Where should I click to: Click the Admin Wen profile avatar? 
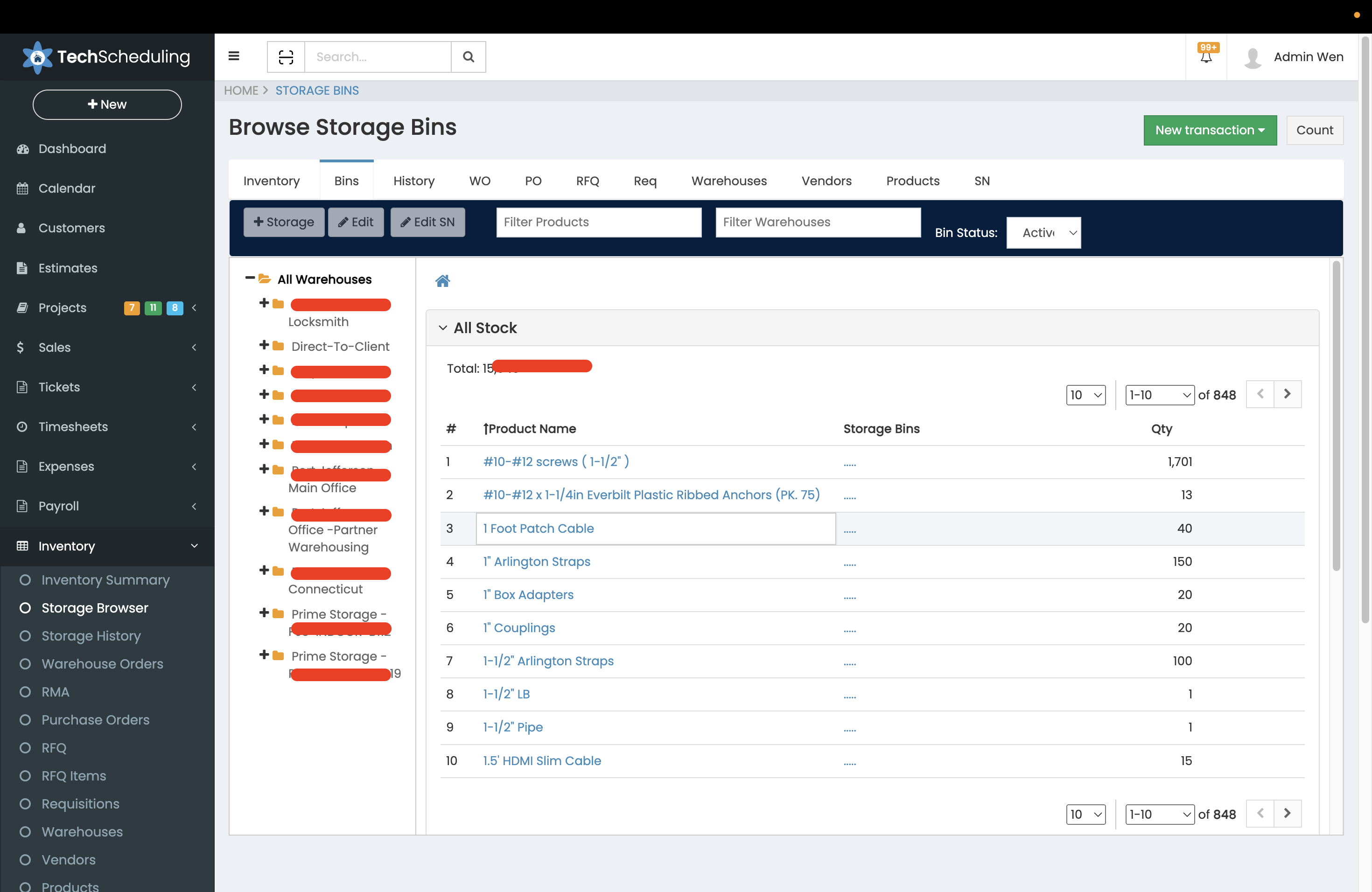click(1252, 57)
